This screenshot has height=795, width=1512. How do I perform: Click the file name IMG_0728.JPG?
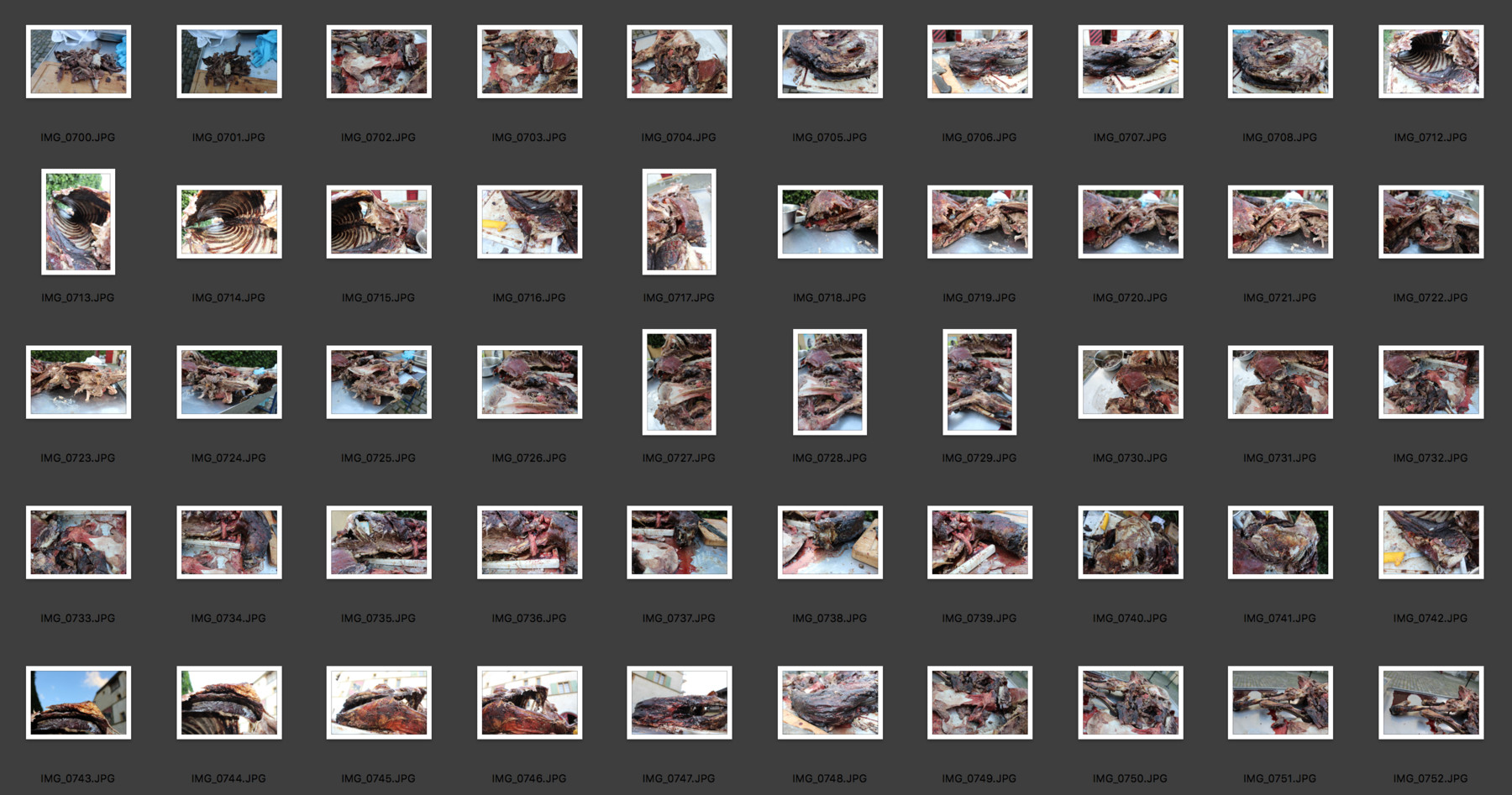(x=830, y=458)
